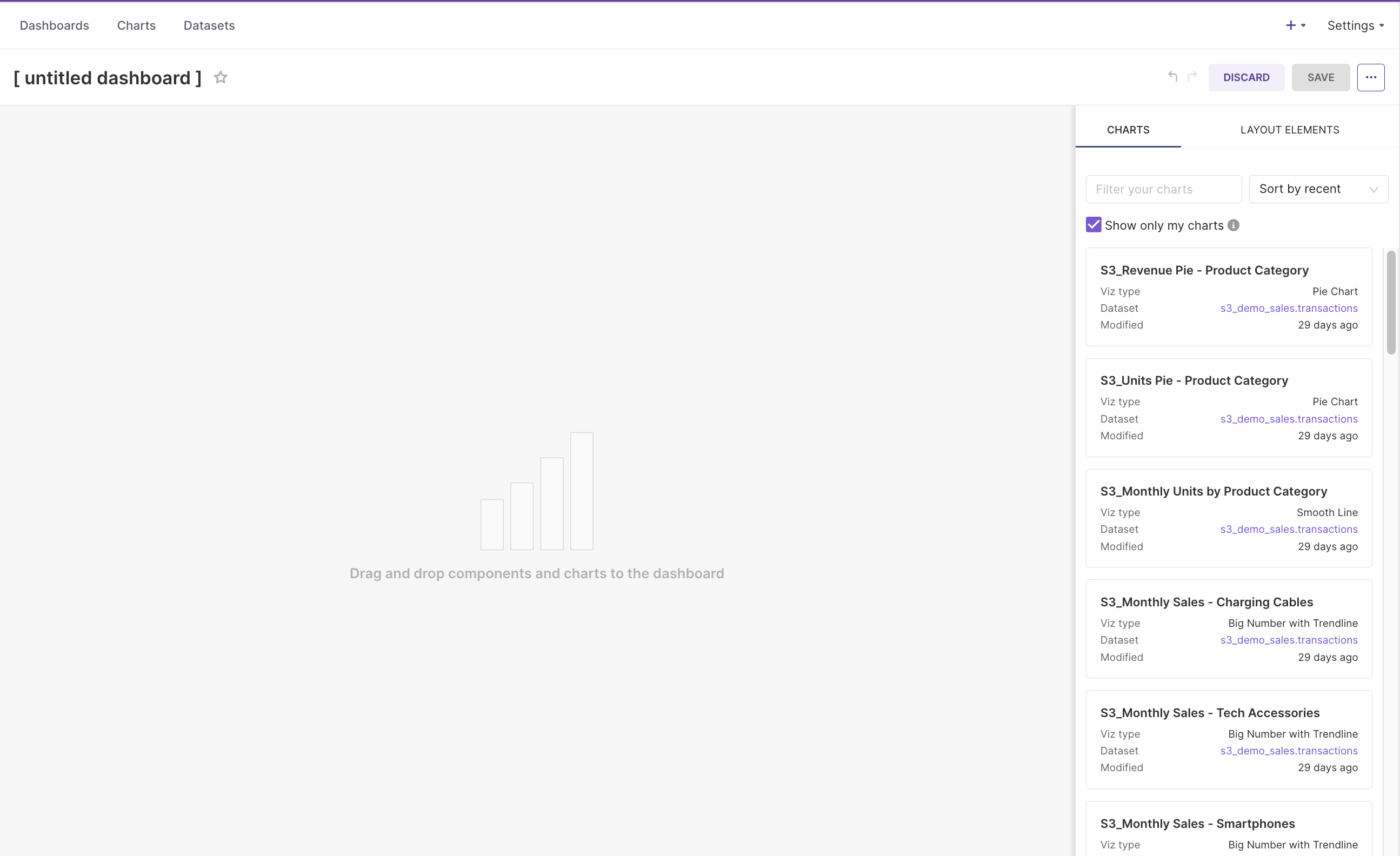
Task: Switch to the Layout Elements tab
Action: 1289,130
